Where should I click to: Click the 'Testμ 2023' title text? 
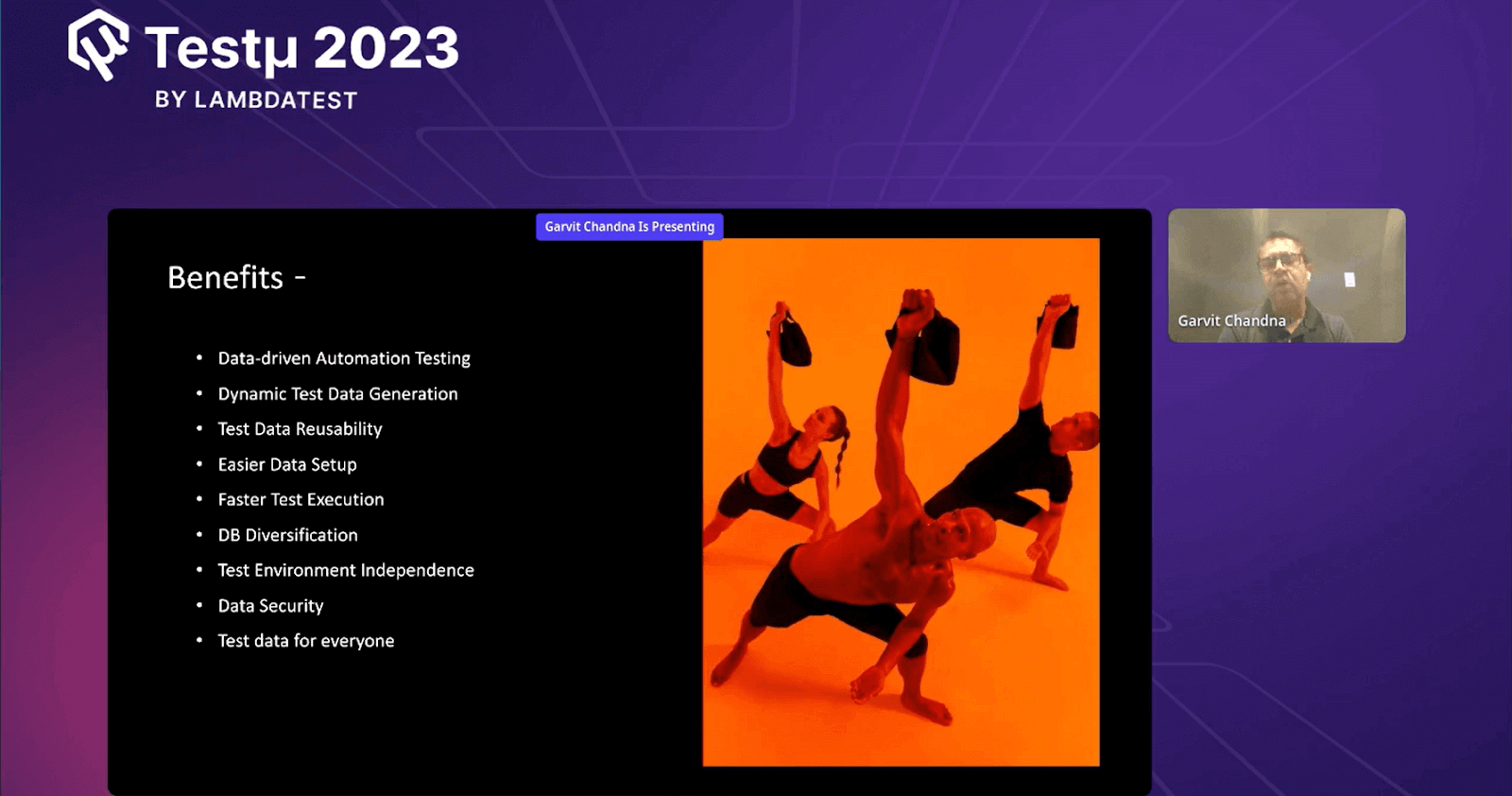pyautogui.click(x=301, y=49)
